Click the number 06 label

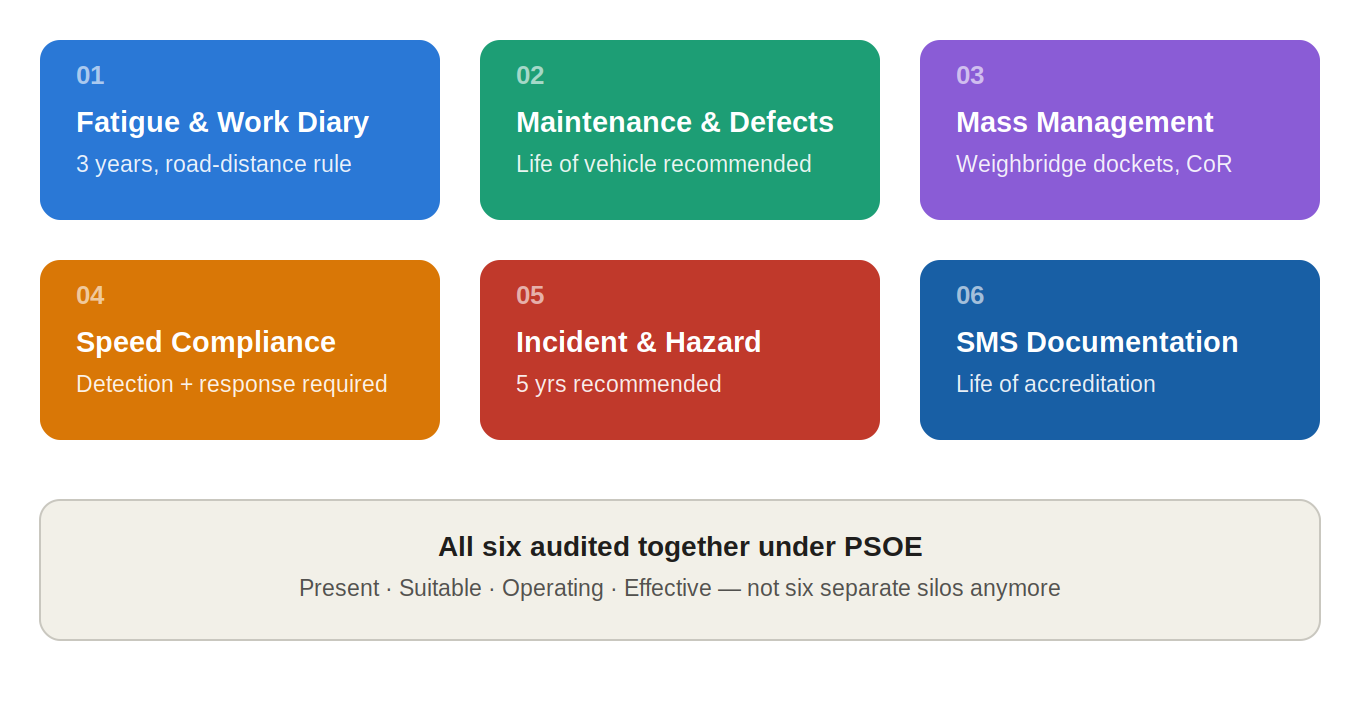point(970,295)
